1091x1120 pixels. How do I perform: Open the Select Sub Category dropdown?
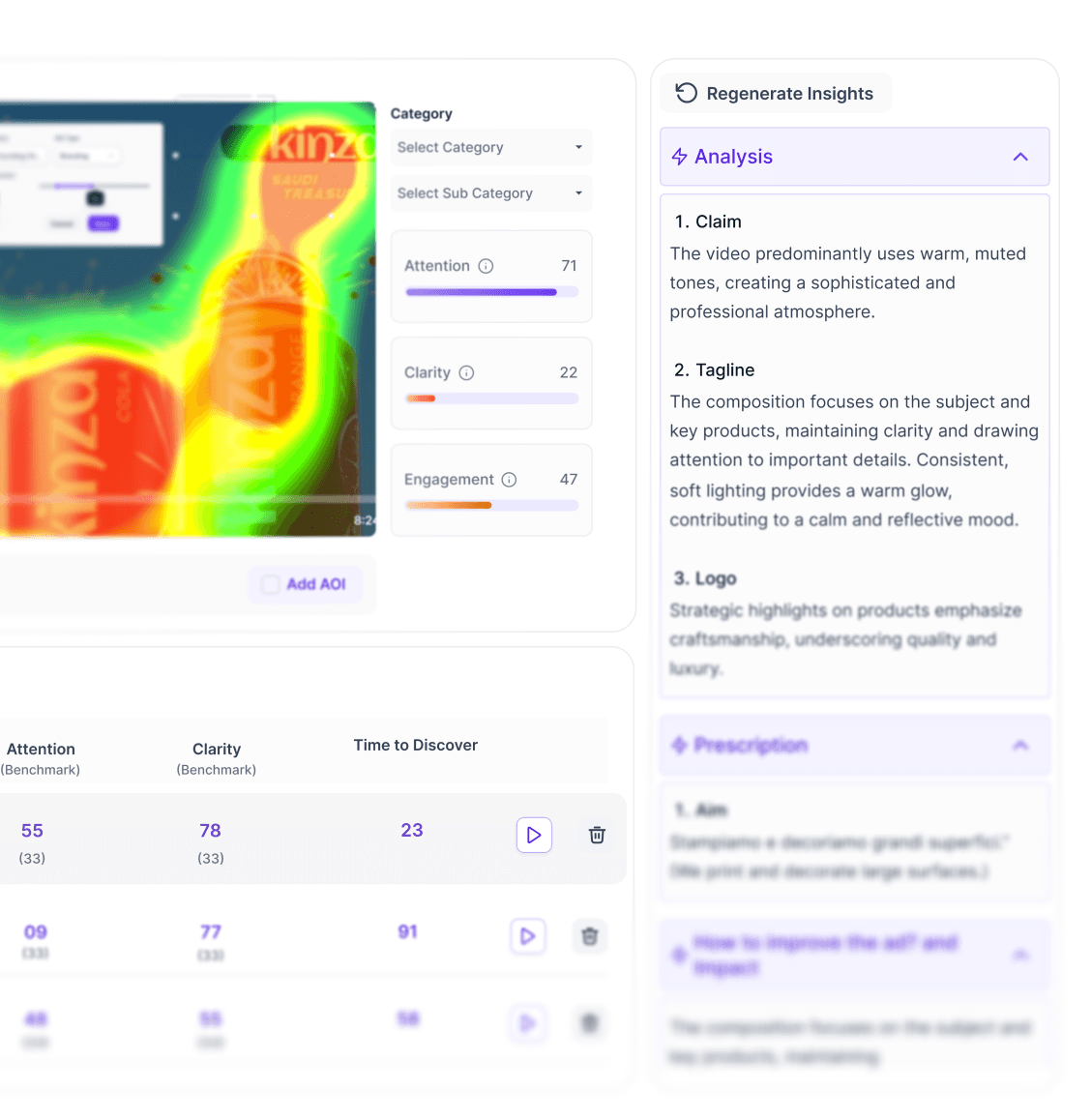[x=490, y=192]
